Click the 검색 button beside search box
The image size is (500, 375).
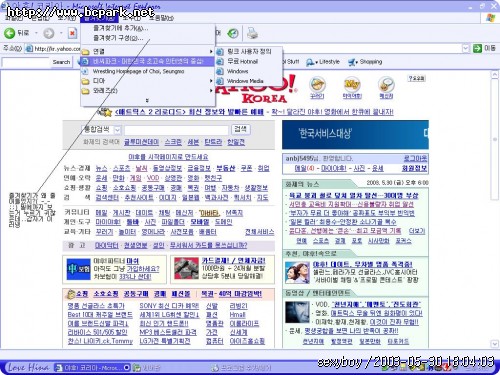240,129
